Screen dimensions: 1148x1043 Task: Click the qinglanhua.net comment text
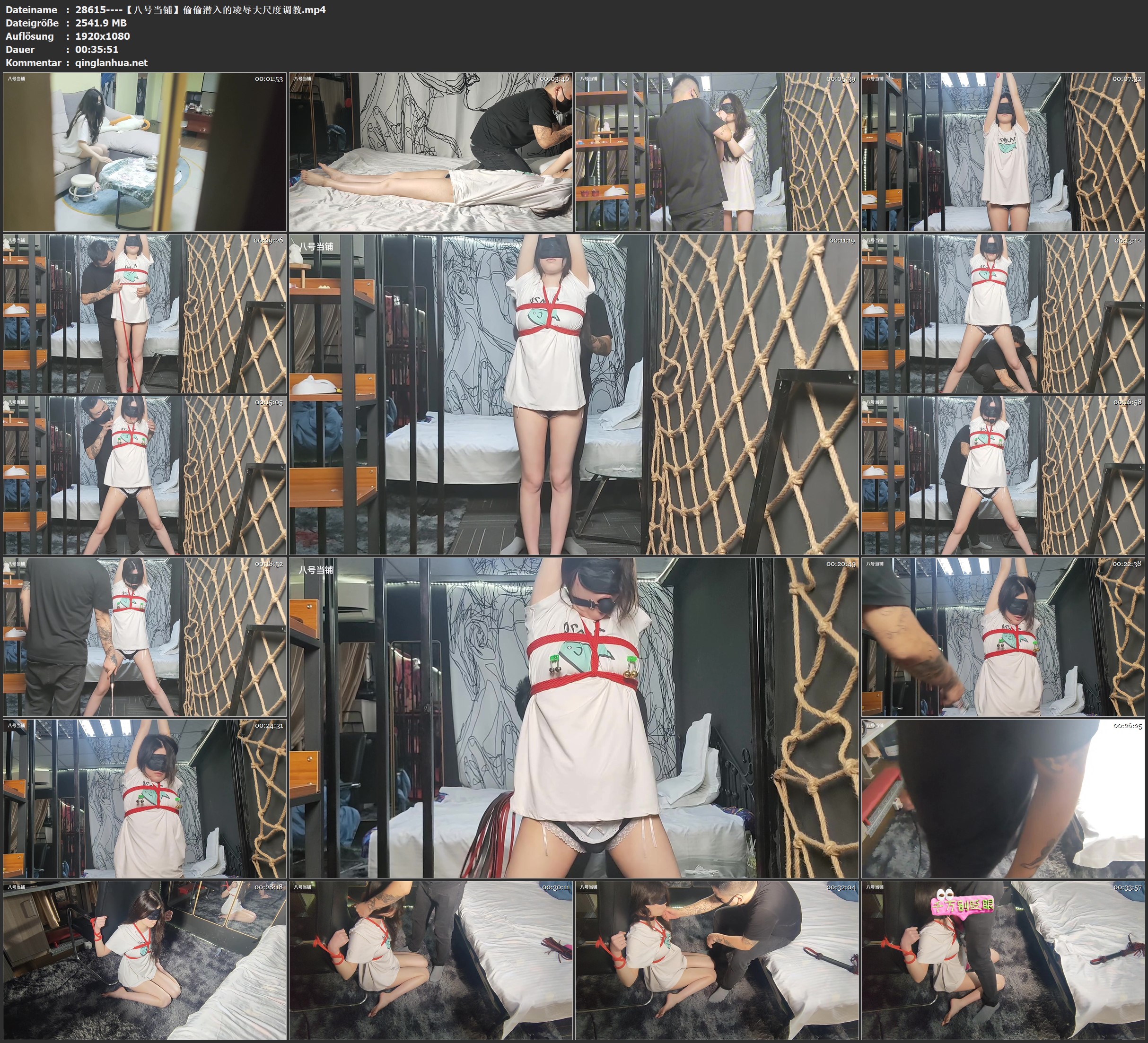(x=111, y=62)
